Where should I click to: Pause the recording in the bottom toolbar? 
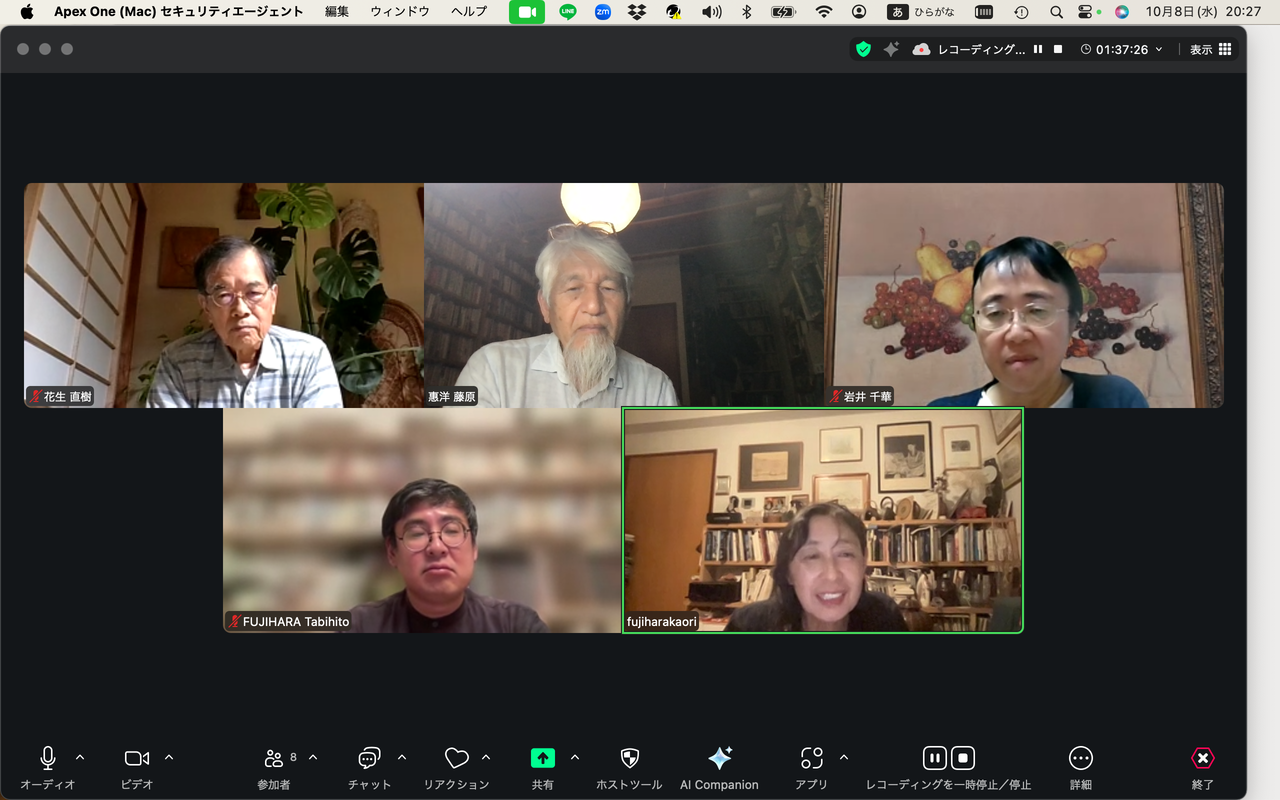click(934, 758)
